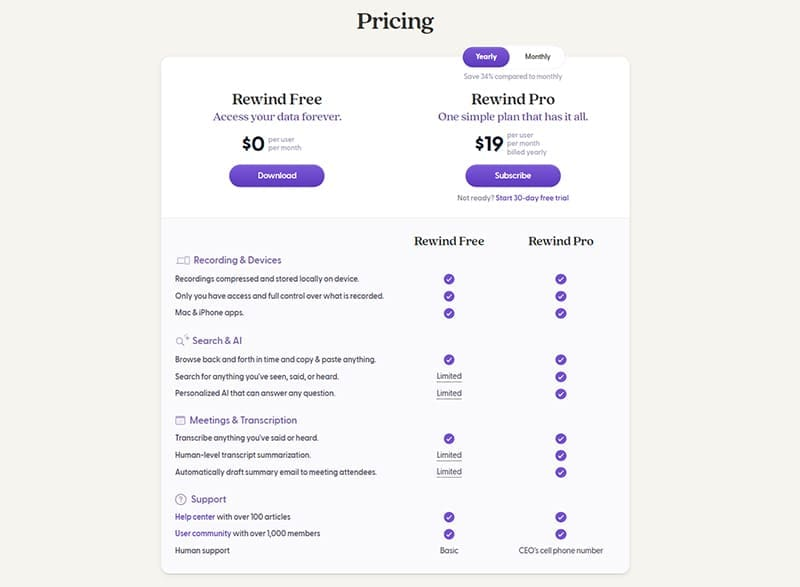Click the Support question mark icon

coord(181,499)
